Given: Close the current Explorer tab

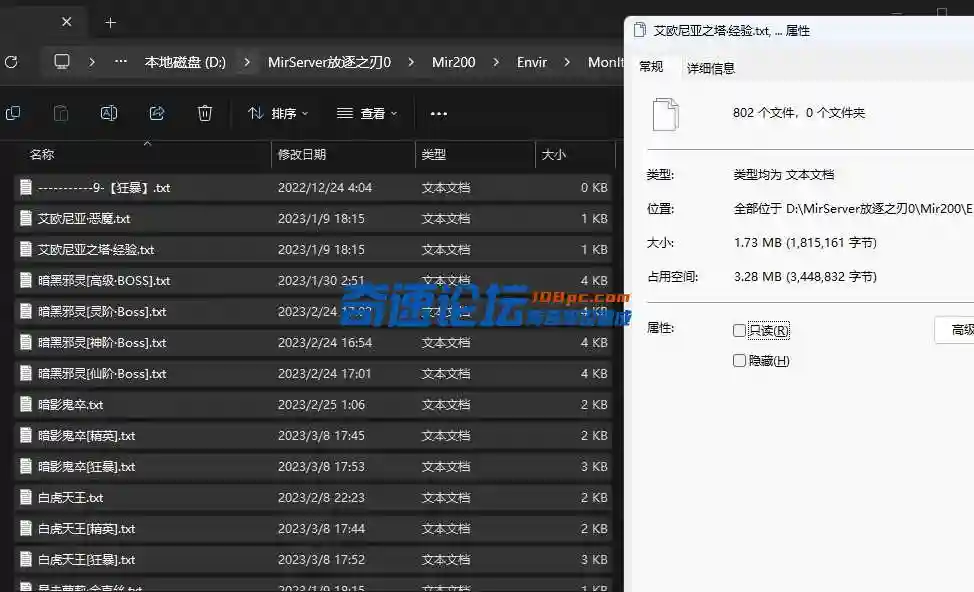Looking at the screenshot, I should (66, 22).
